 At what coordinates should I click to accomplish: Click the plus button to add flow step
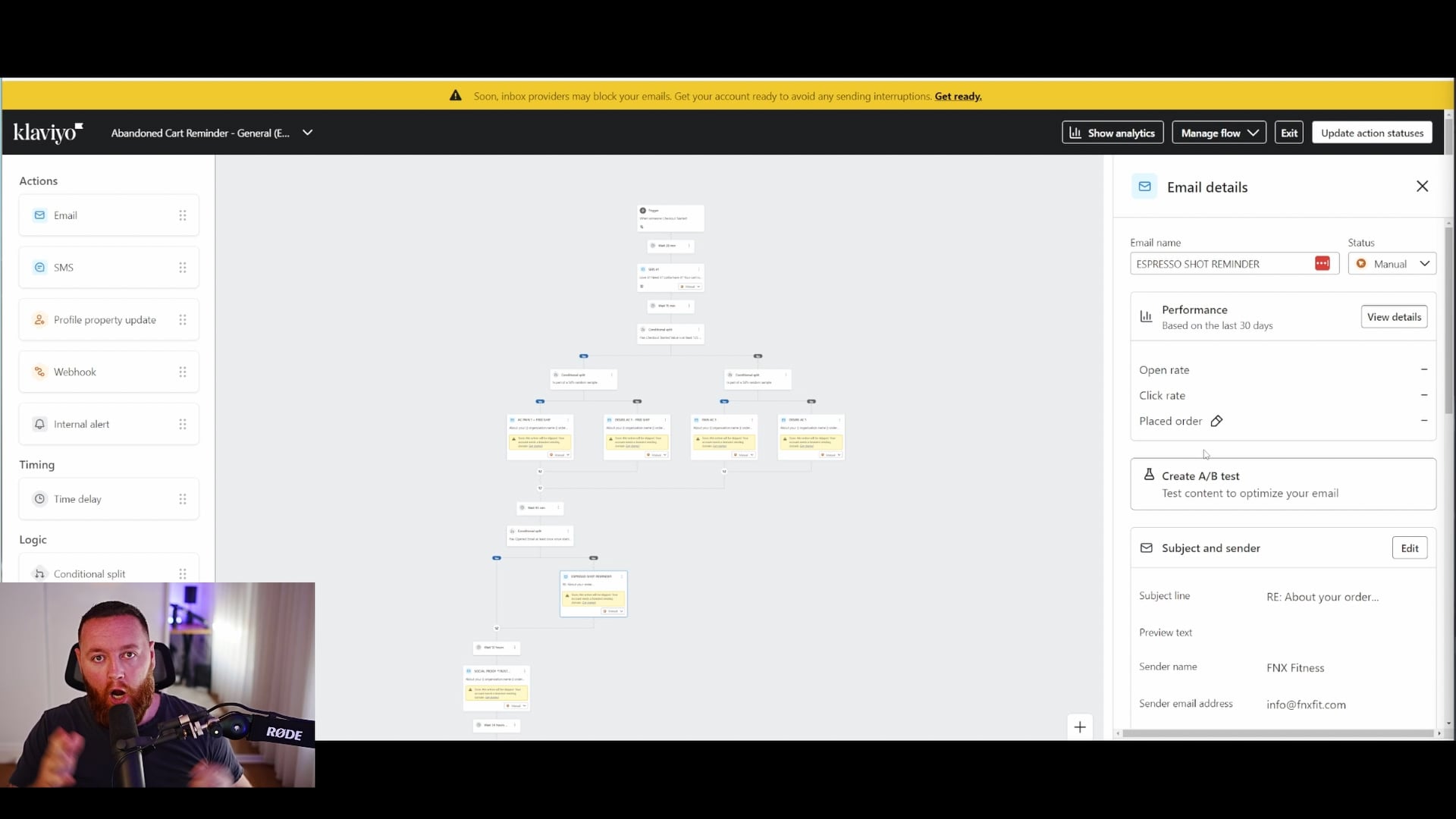coord(1079,726)
